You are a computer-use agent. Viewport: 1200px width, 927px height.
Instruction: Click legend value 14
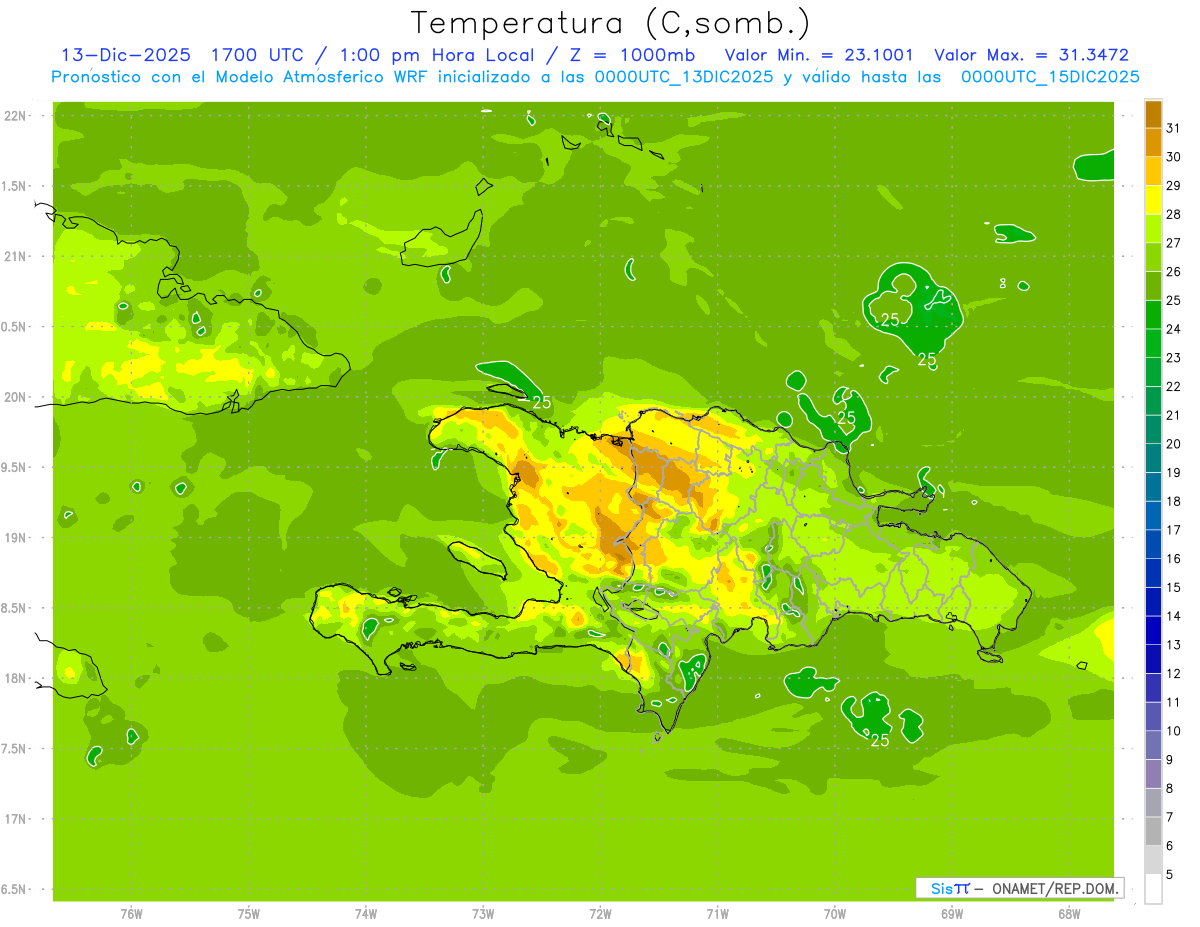[1174, 616]
